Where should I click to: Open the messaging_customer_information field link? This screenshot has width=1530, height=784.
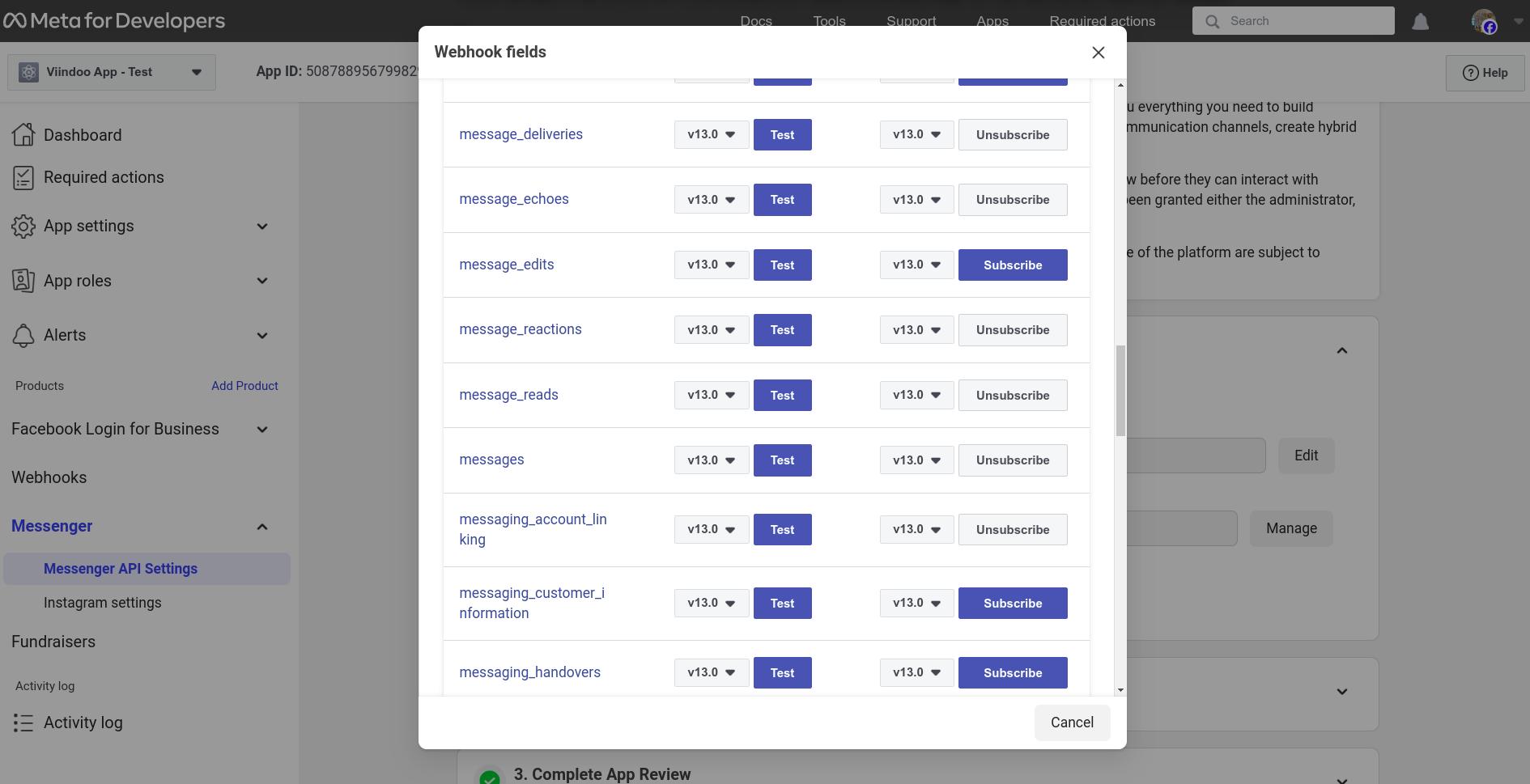pos(532,603)
